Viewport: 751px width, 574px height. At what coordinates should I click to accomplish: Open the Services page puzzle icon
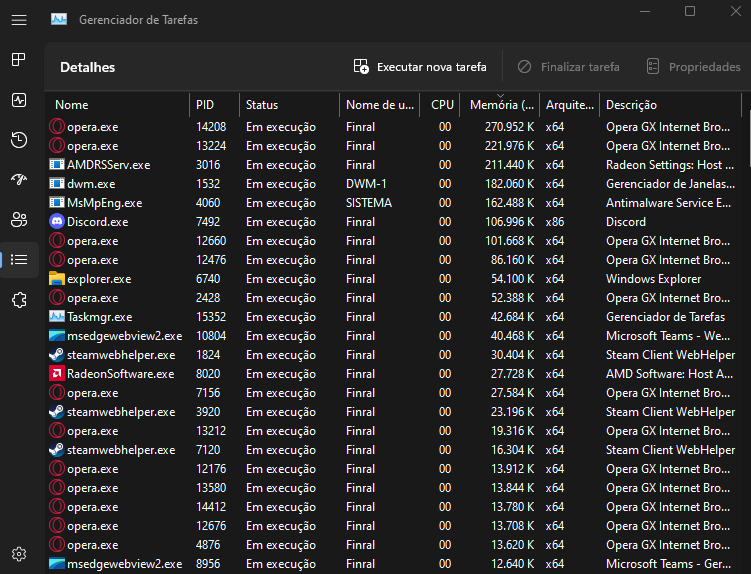click(19, 300)
